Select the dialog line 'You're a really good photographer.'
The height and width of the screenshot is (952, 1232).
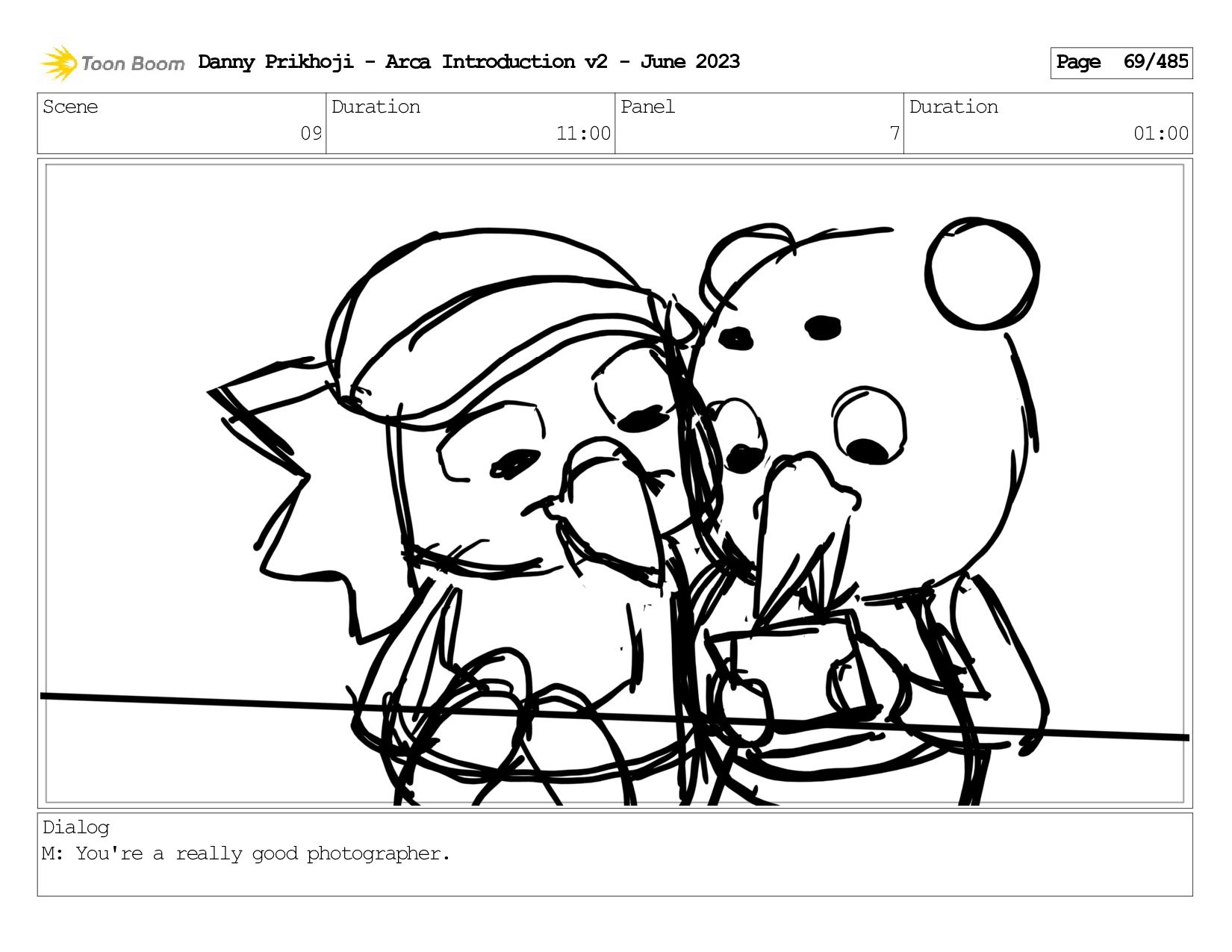(x=263, y=853)
